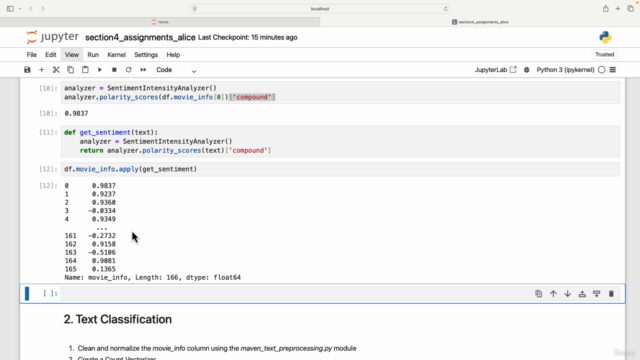
Task: Move the active cell down
Action: [568, 294]
